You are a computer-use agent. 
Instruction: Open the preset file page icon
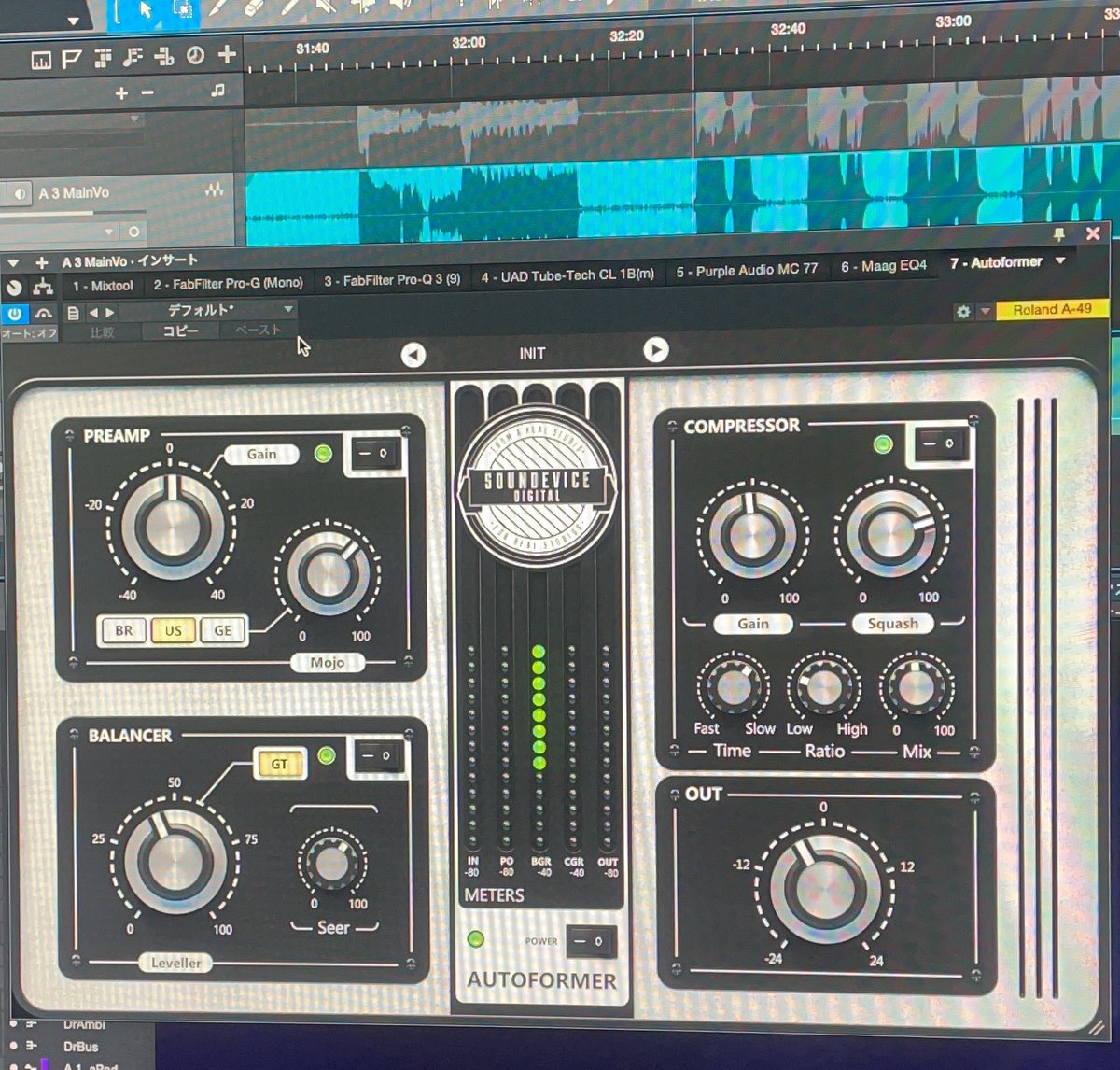pos(74,313)
